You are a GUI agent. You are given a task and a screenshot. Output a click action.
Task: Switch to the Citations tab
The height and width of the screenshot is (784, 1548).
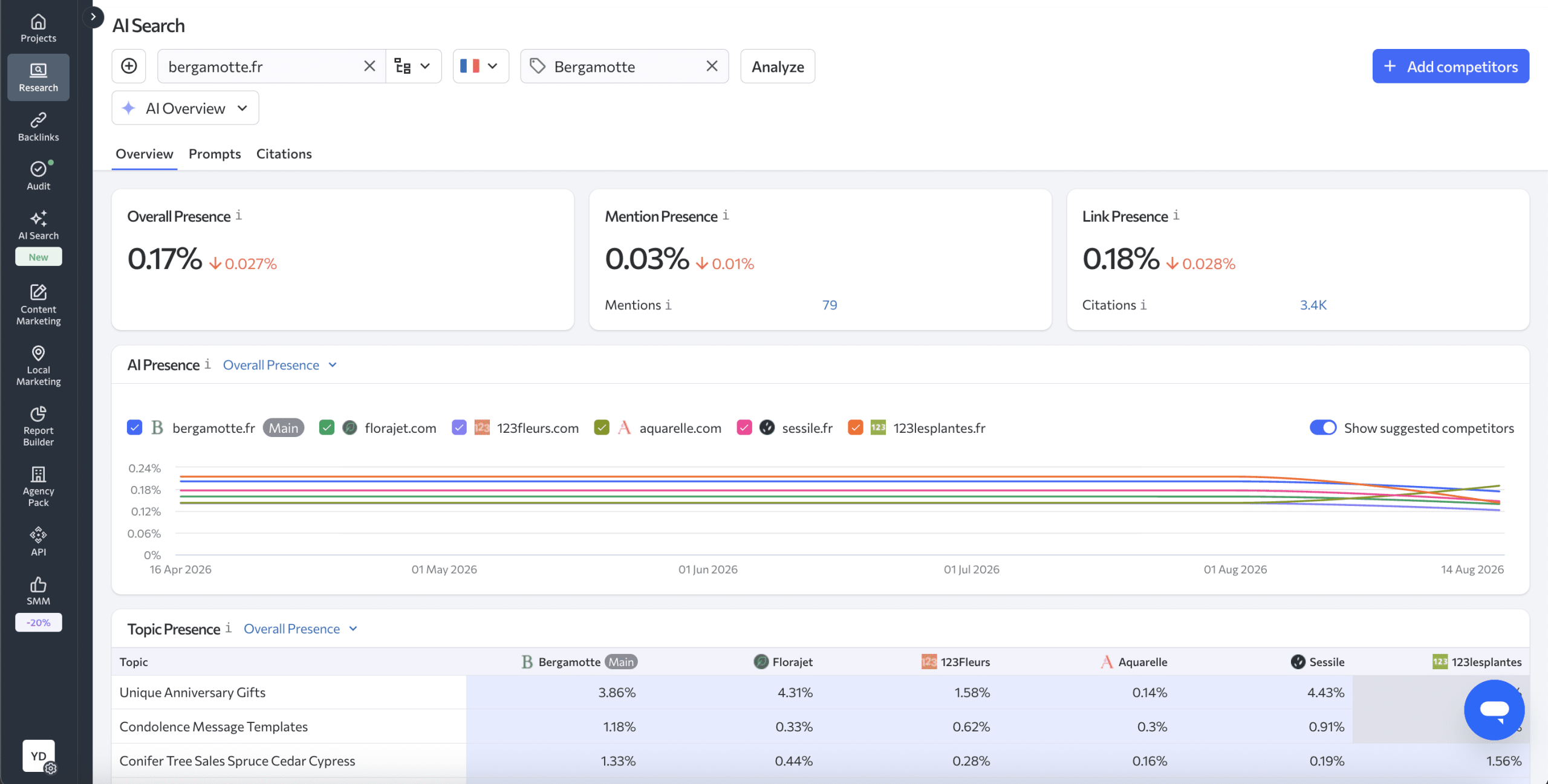point(284,154)
